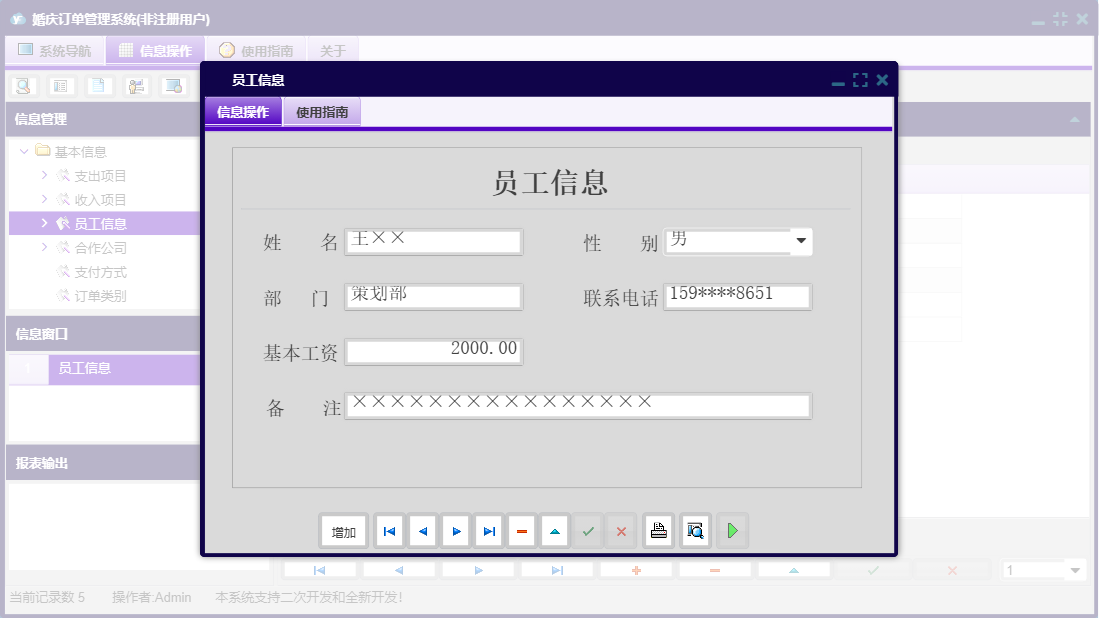Open the 性别 gender dropdown
1099x618 pixels.
[x=801, y=241]
